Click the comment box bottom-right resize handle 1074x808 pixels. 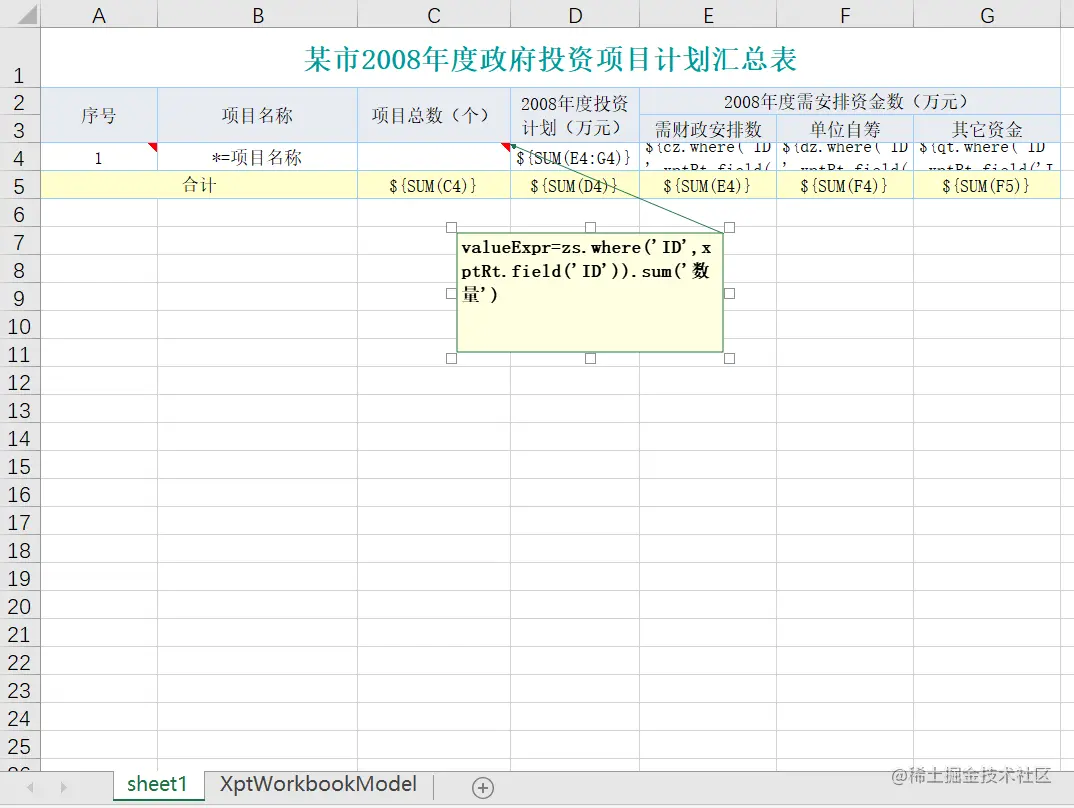729,358
